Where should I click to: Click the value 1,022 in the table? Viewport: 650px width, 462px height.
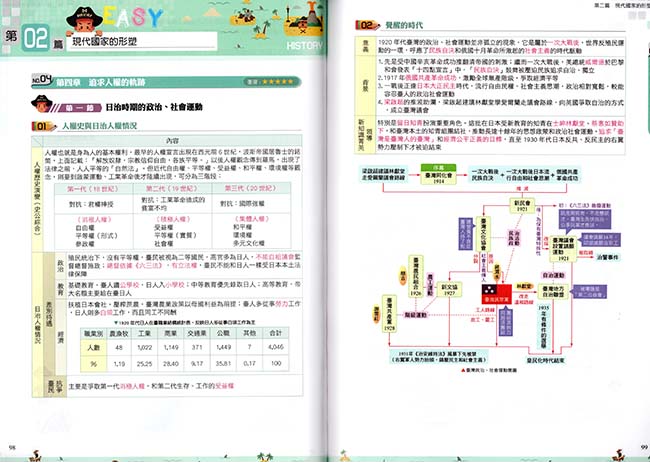(x=144, y=347)
